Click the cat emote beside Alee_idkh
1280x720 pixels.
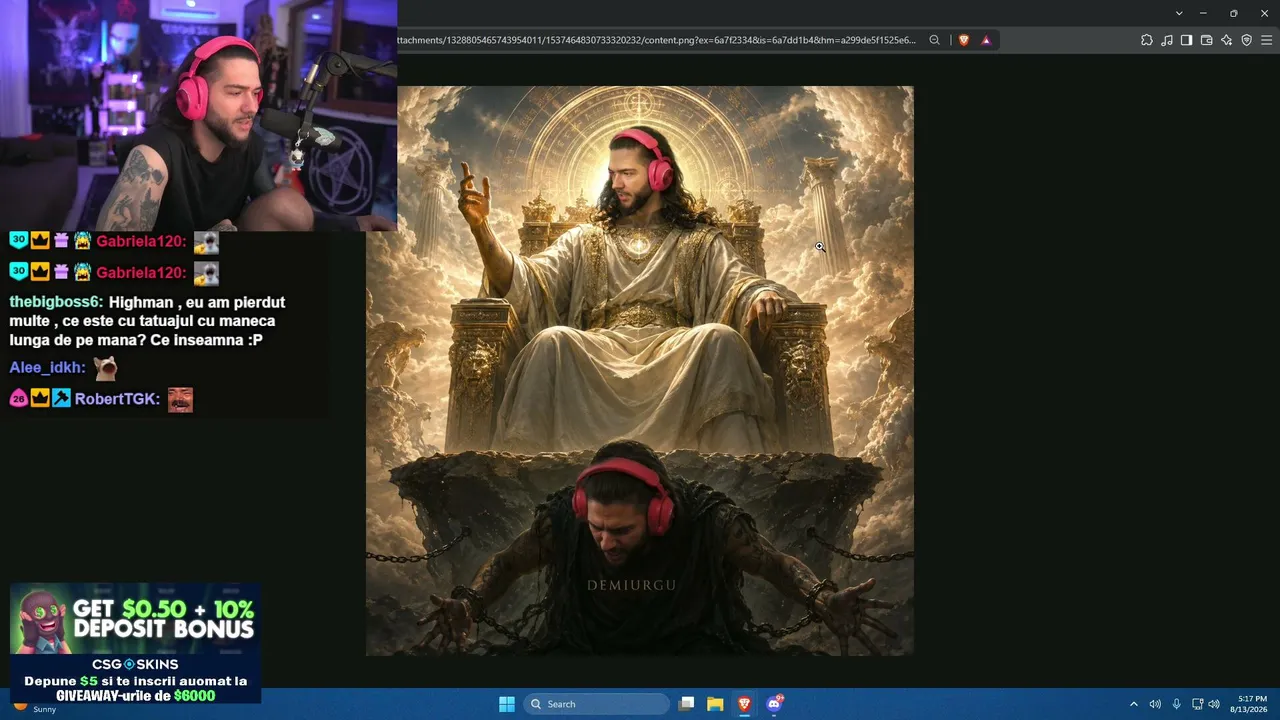pyautogui.click(x=105, y=368)
